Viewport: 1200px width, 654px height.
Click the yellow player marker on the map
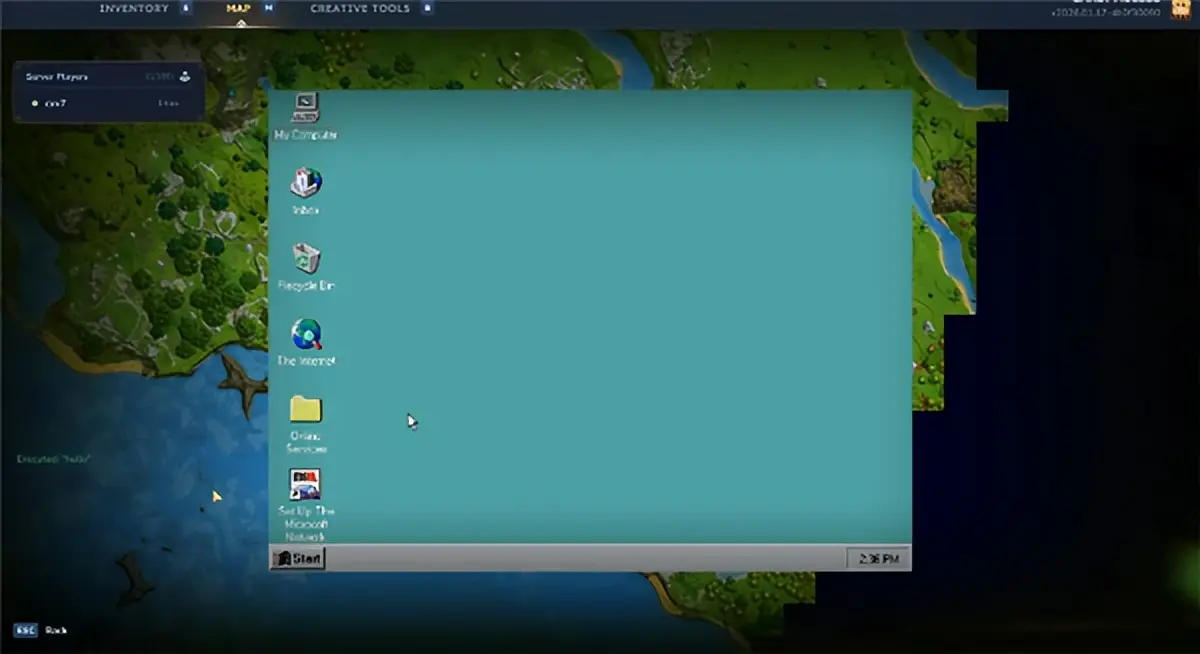coord(217,496)
